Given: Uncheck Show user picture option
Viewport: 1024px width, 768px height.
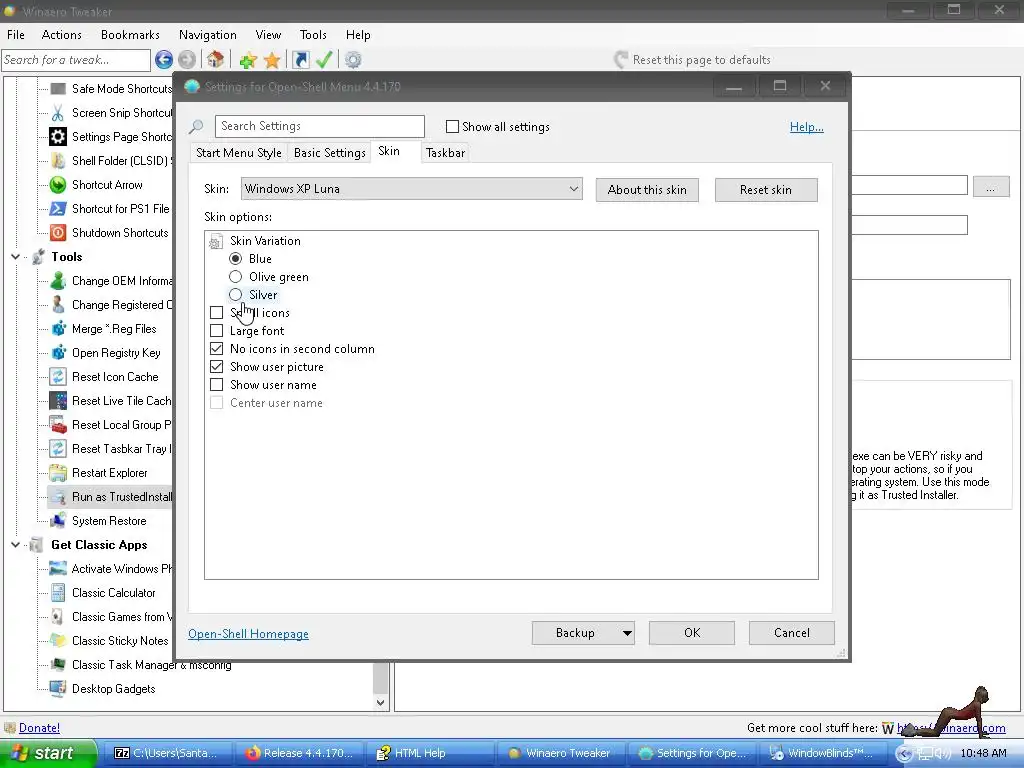Looking at the screenshot, I should pyautogui.click(x=216, y=367).
